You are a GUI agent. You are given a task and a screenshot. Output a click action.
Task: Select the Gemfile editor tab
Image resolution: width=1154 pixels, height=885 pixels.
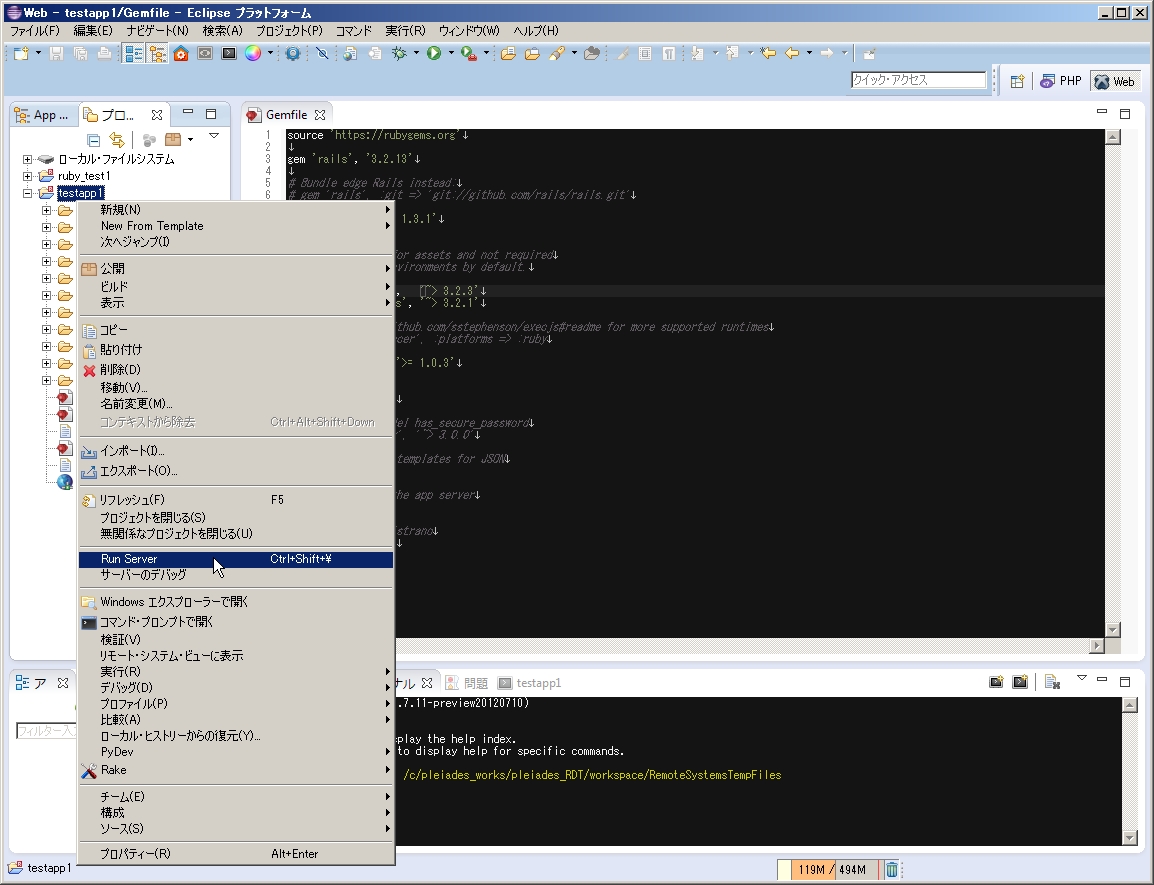(286, 115)
